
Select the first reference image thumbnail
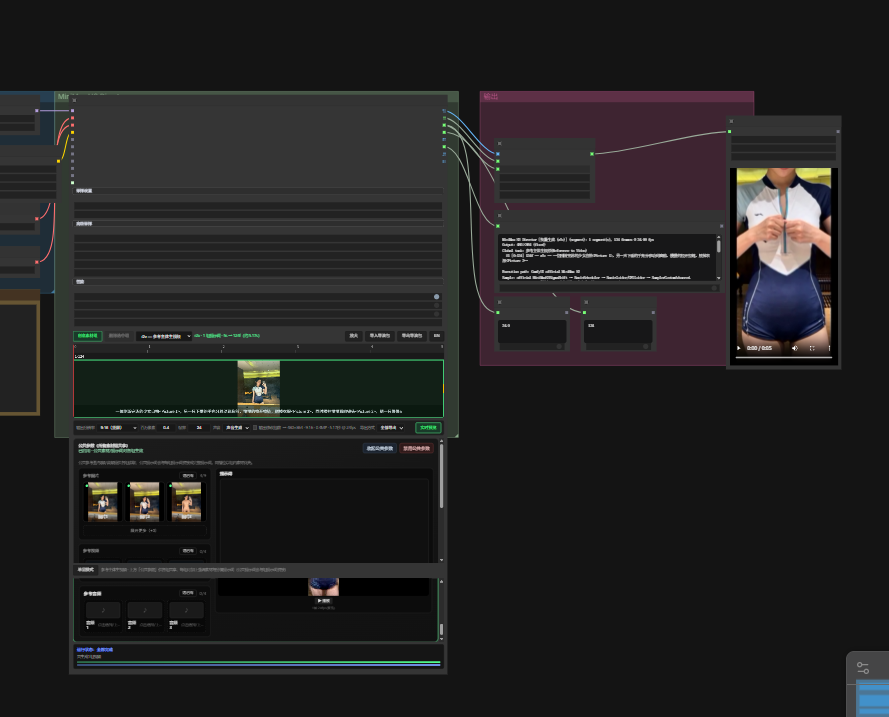click(x=103, y=502)
